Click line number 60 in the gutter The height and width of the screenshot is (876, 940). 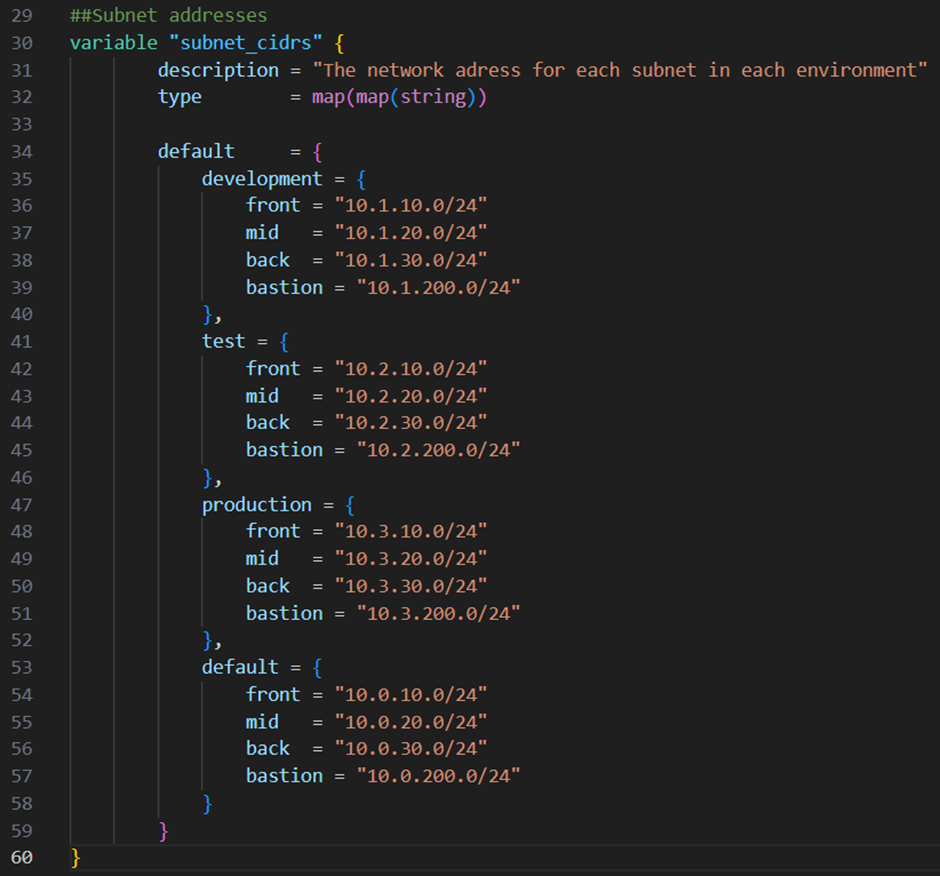[22, 857]
